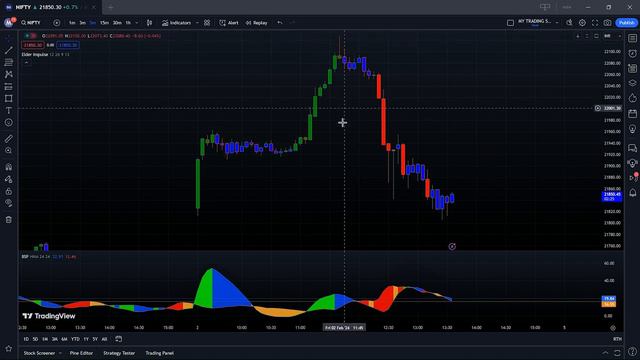This screenshot has height=360, width=640.
Task: Remove drawings with trash icon
Action: [9, 220]
